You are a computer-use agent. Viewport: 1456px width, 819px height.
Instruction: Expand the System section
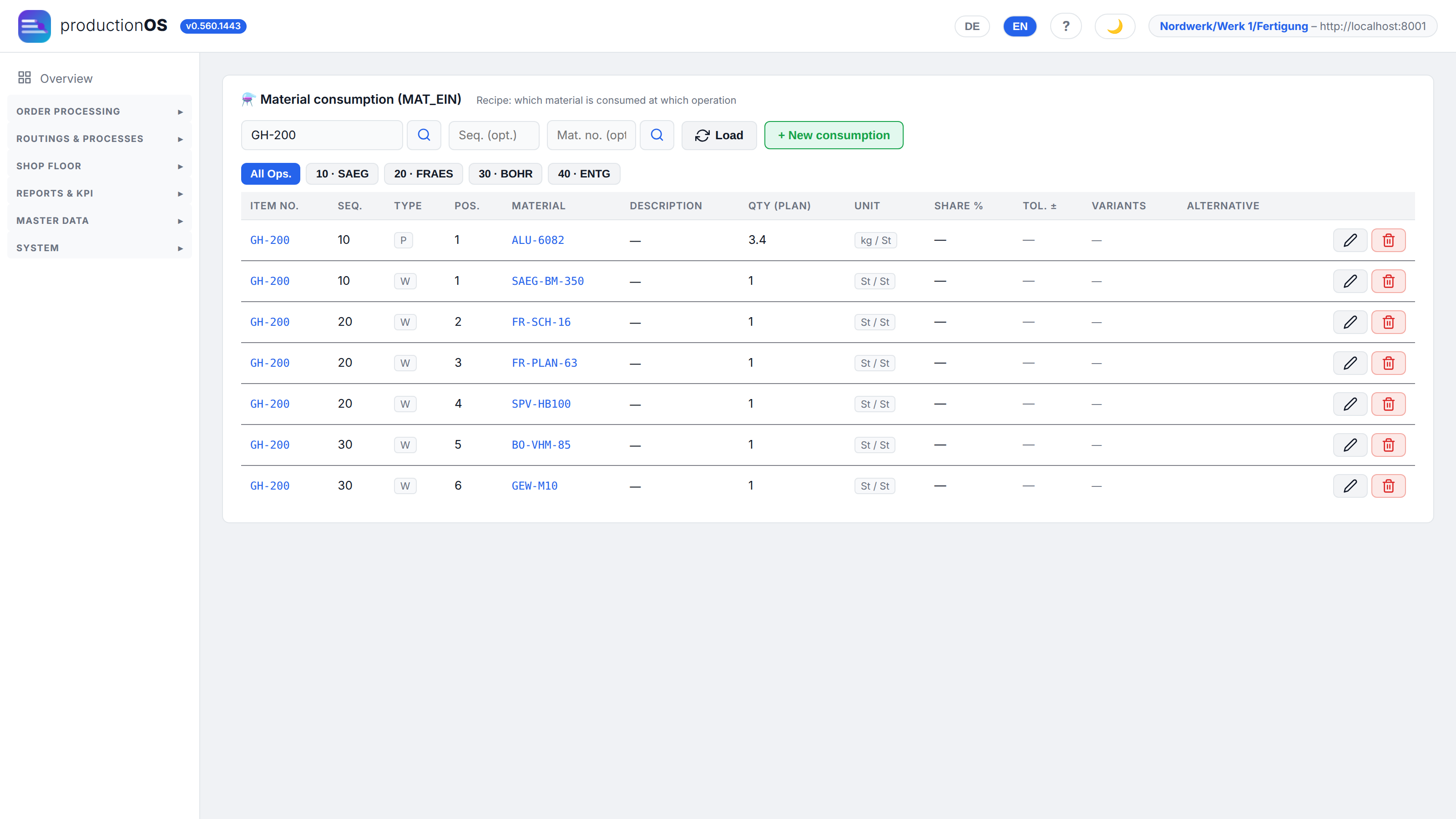point(100,248)
